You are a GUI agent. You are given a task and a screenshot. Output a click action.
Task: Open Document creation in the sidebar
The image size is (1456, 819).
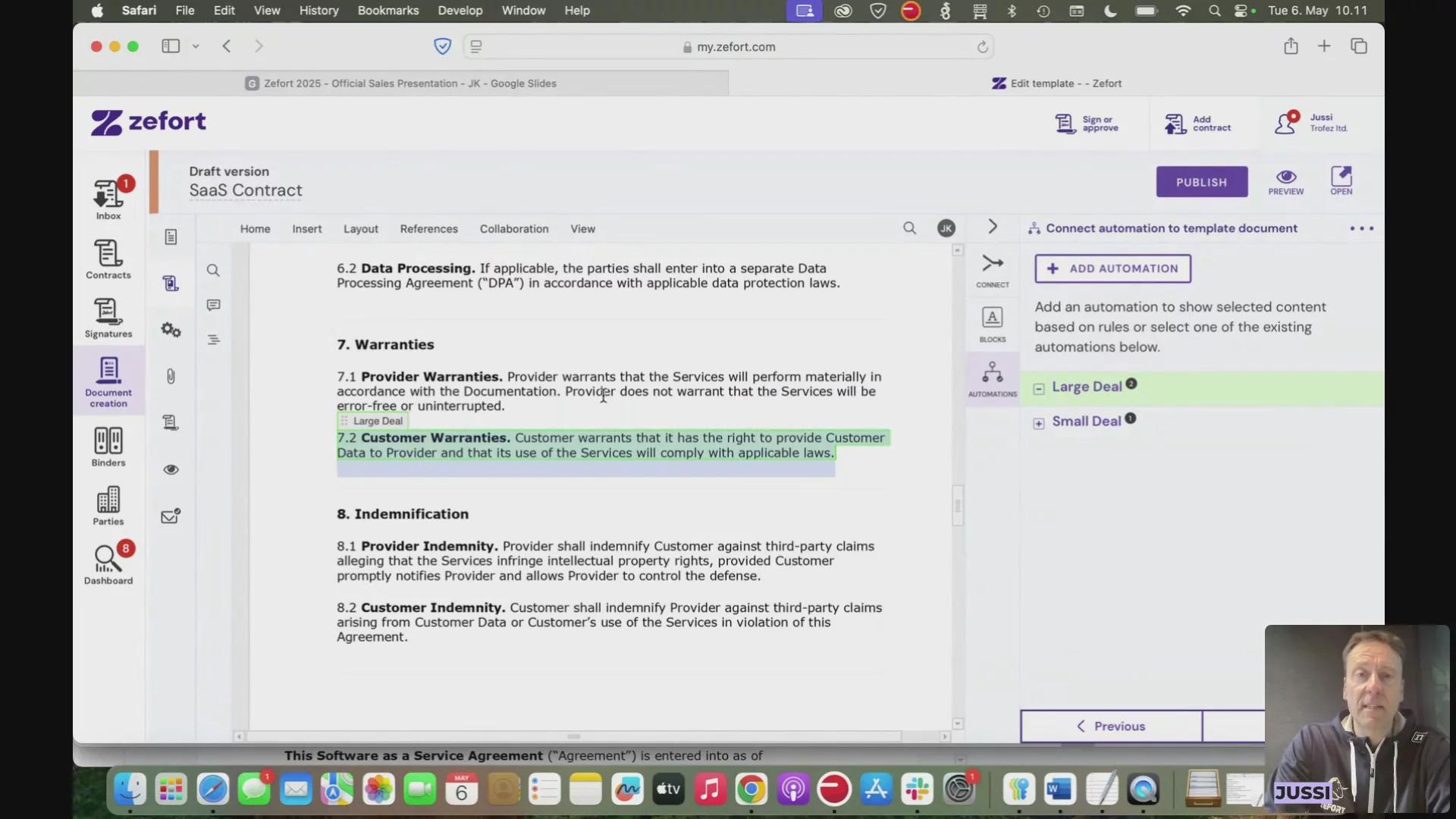(108, 382)
